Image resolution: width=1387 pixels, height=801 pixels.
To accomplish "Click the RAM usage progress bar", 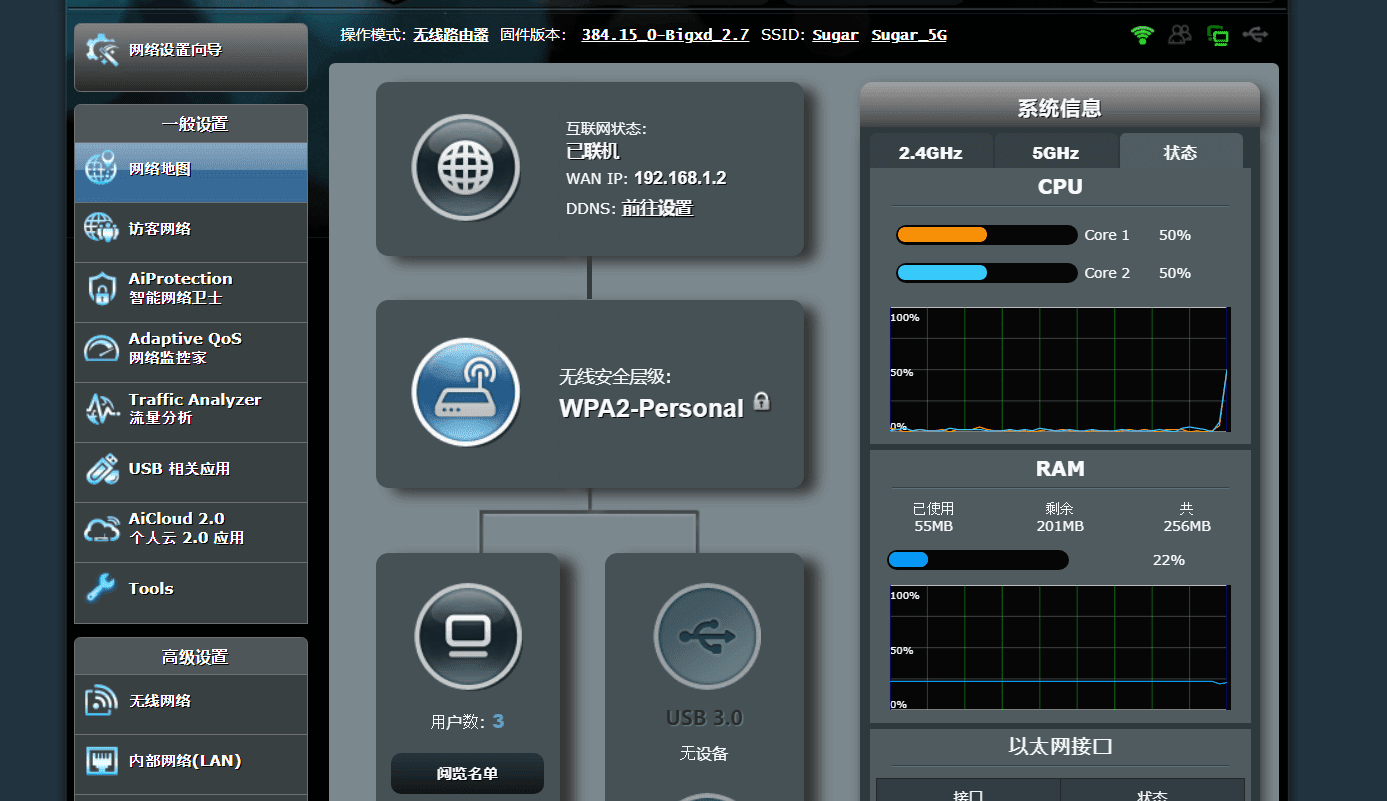I will 977,560.
